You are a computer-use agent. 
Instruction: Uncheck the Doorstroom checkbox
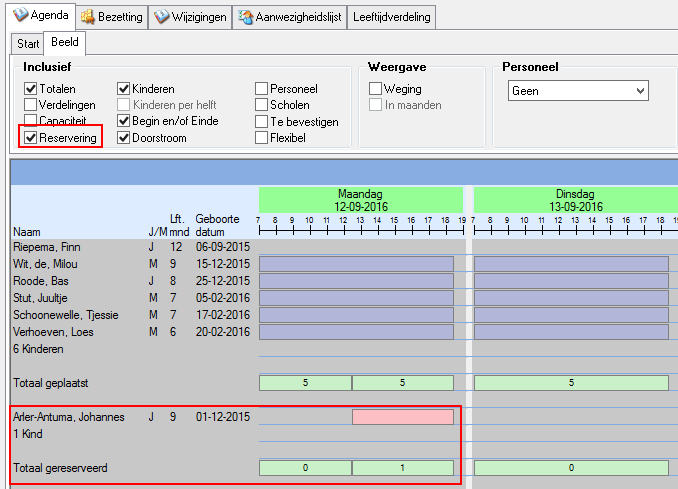tap(124, 138)
